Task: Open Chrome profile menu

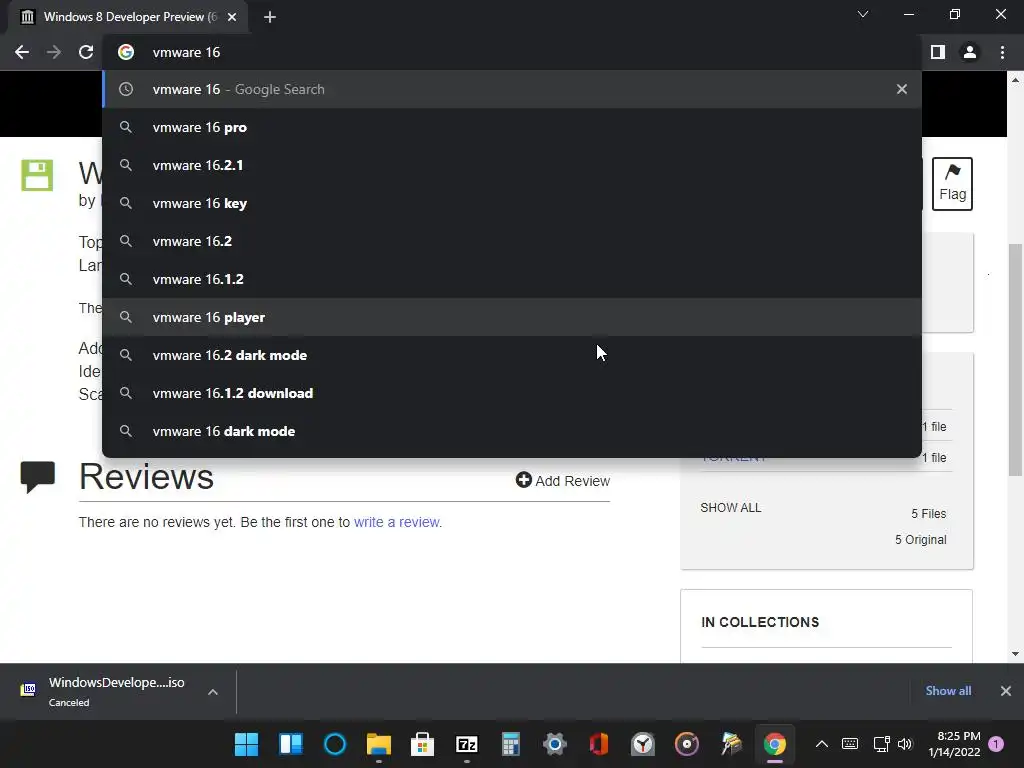Action: [x=970, y=52]
